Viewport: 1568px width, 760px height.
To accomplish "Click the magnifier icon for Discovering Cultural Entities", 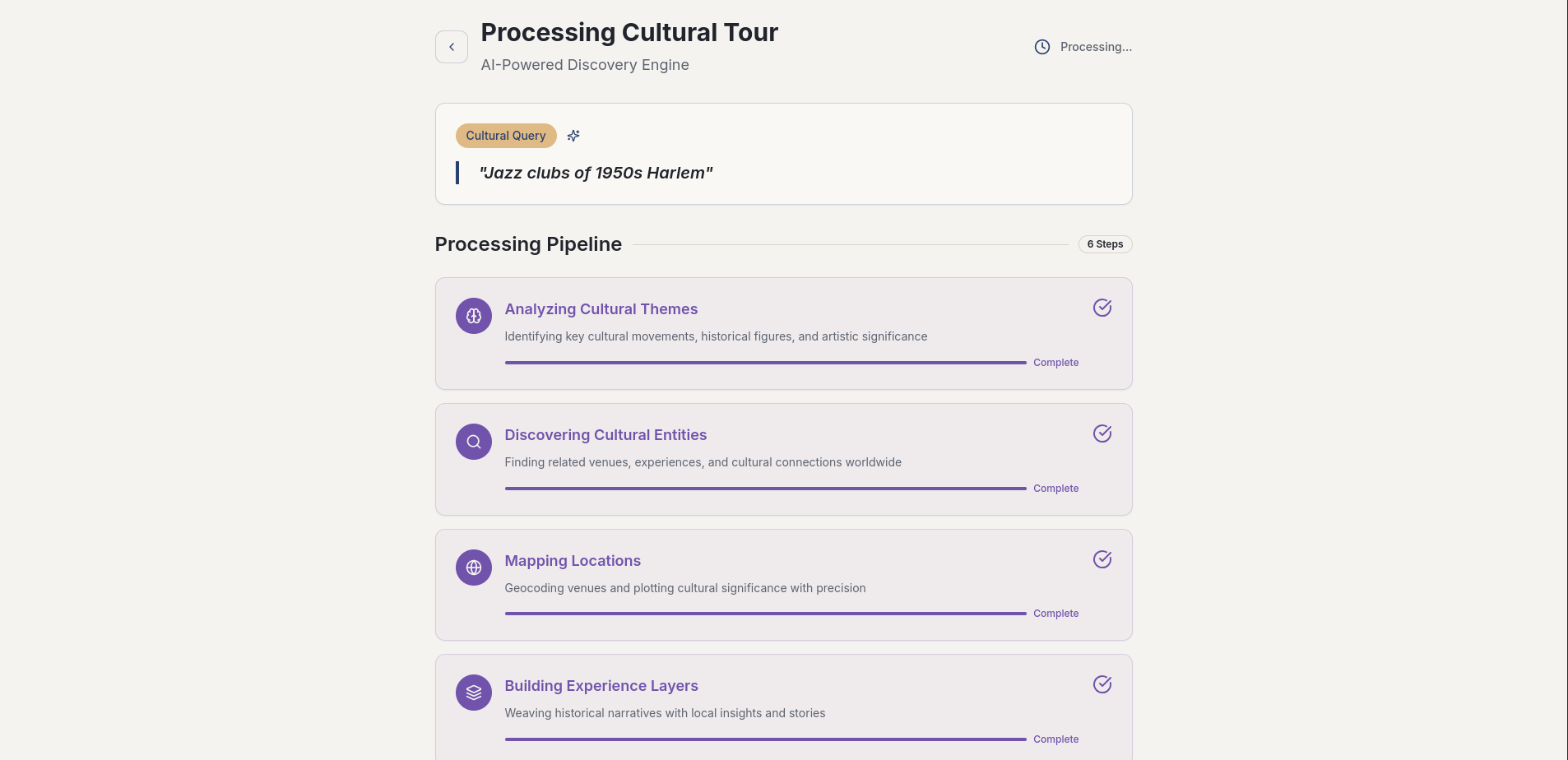I will coord(474,442).
